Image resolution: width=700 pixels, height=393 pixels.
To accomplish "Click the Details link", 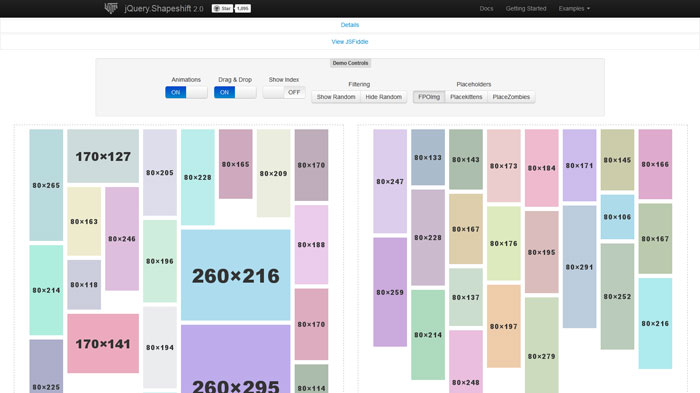I will pos(350,25).
